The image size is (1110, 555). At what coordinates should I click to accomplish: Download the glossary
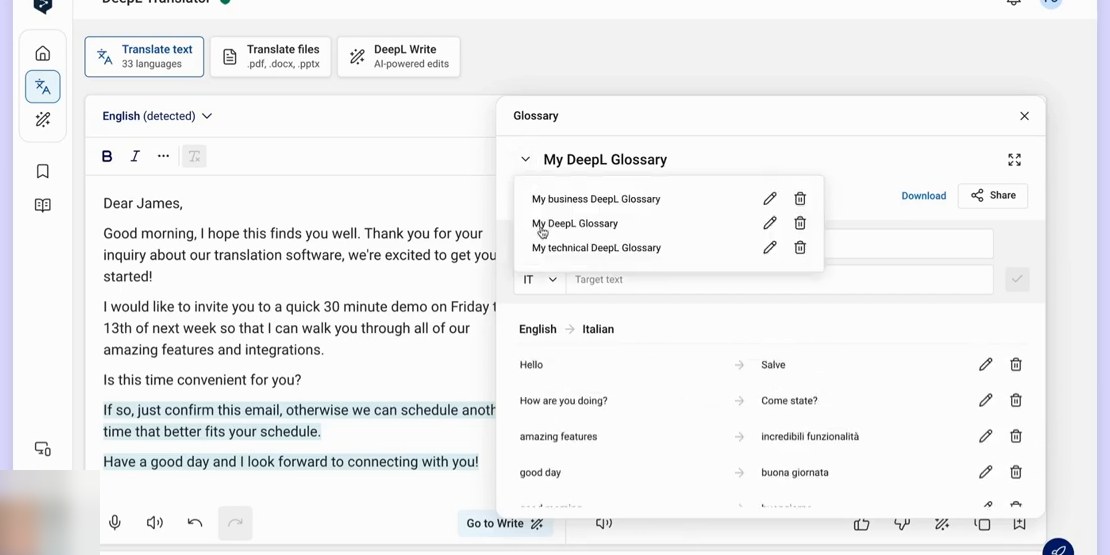tap(923, 196)
